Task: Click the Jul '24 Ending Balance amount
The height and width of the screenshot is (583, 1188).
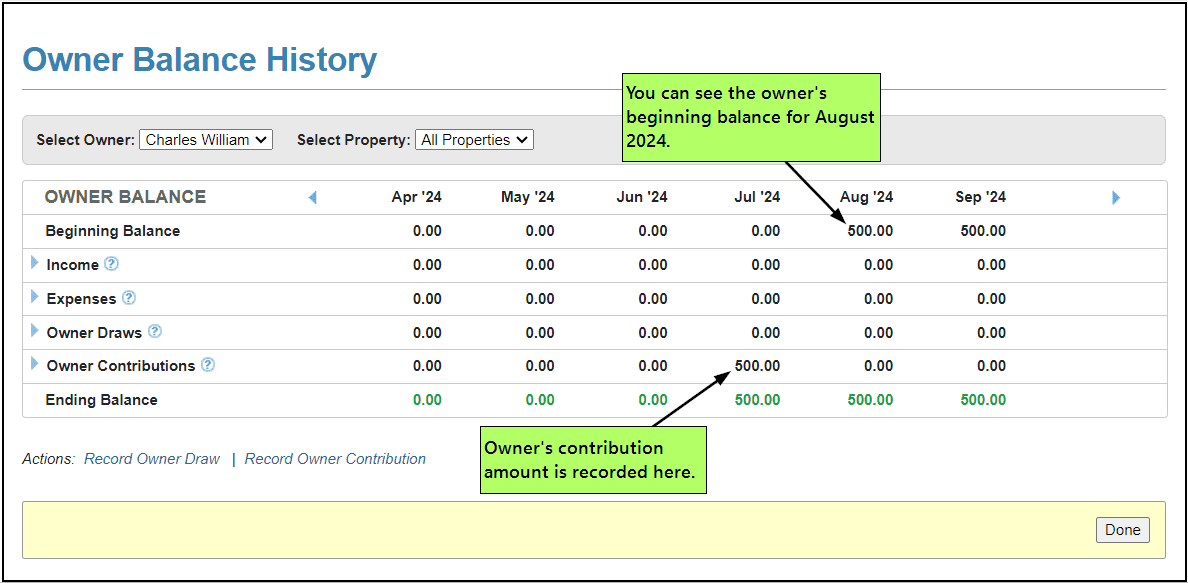Action: pyautogui.click(x=757, y=400)
